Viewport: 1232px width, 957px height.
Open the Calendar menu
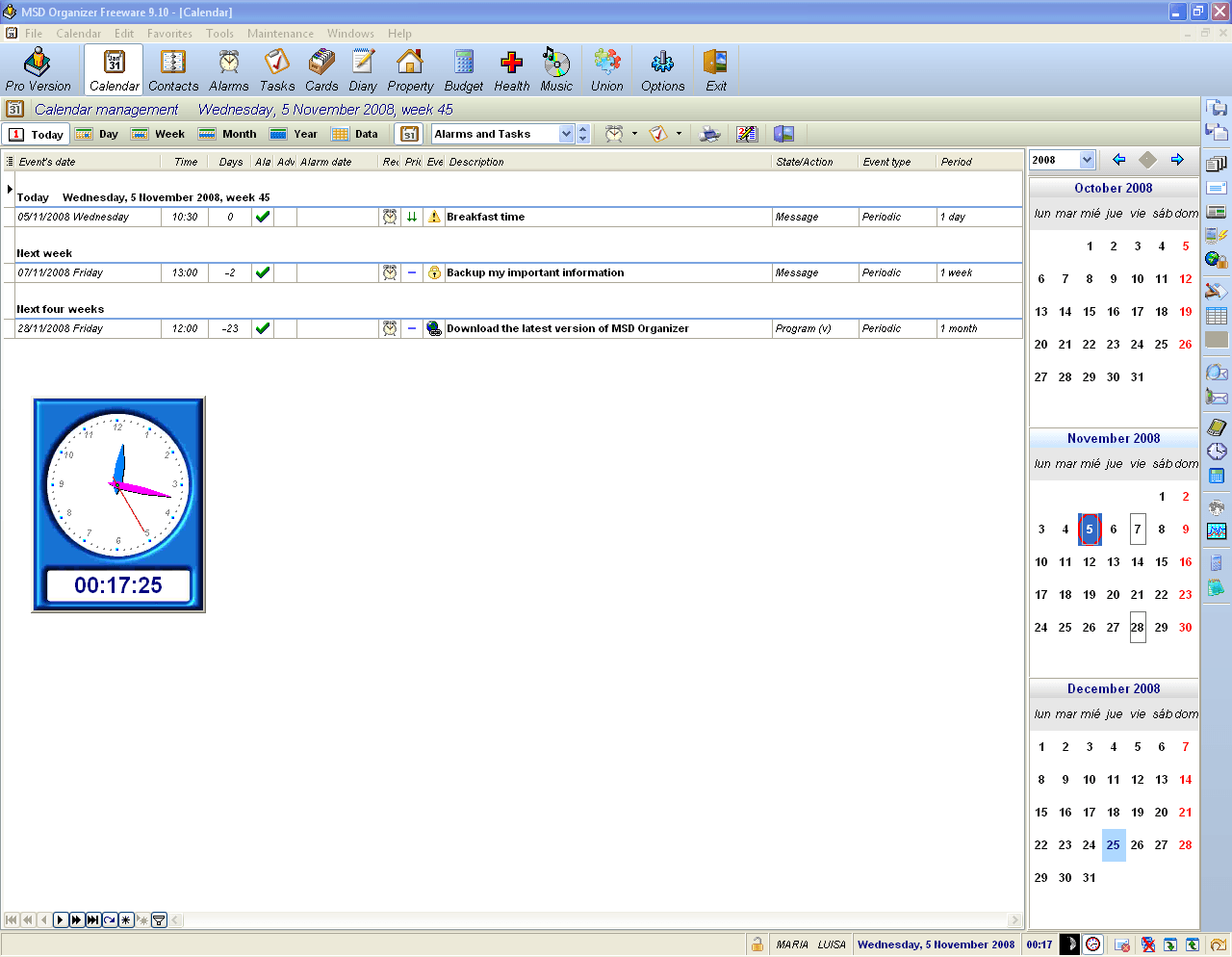pos(78,33)
